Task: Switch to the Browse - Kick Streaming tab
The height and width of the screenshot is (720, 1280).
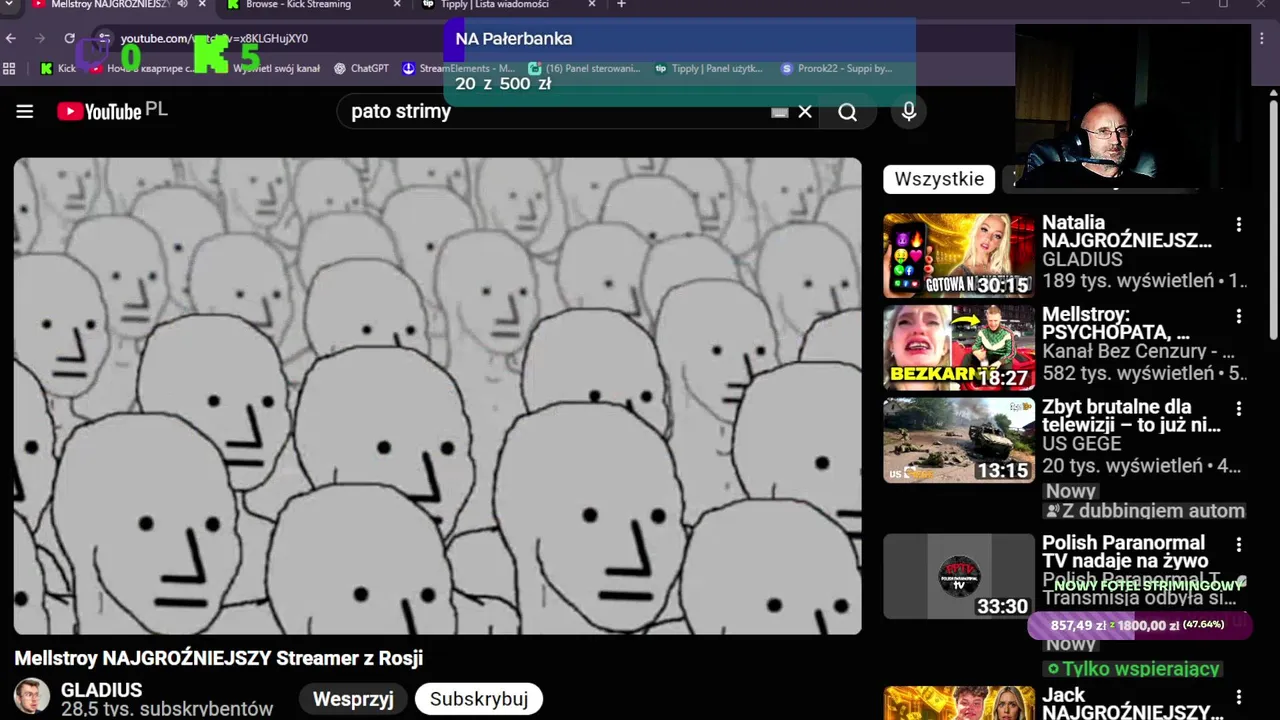Action: [x=310, y=5]
